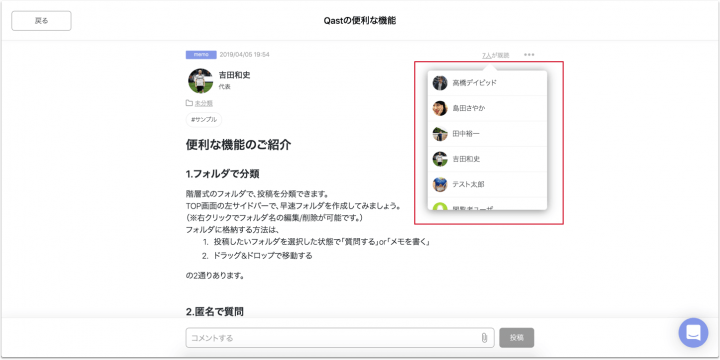Click the 投稿 submit button

coord(517,338)
